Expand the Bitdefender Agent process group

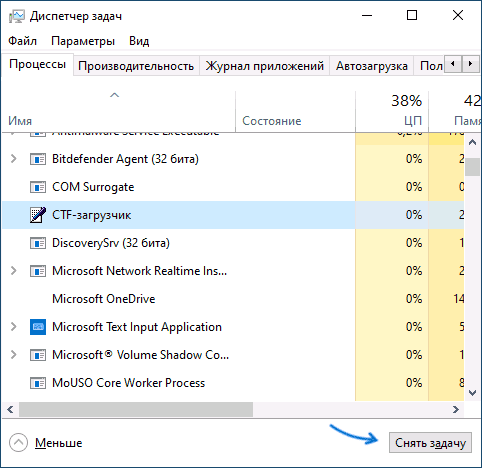coord(13,159)
